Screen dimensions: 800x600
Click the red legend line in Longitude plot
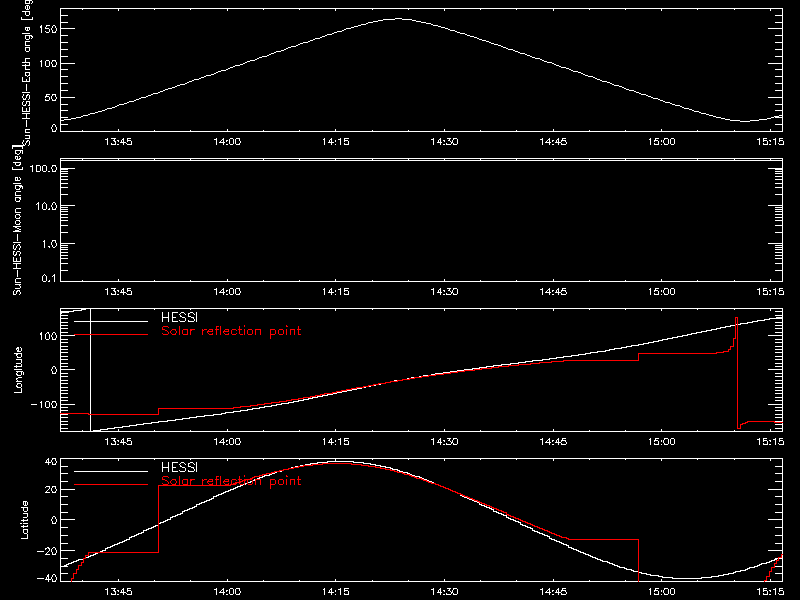pos(111,335)
